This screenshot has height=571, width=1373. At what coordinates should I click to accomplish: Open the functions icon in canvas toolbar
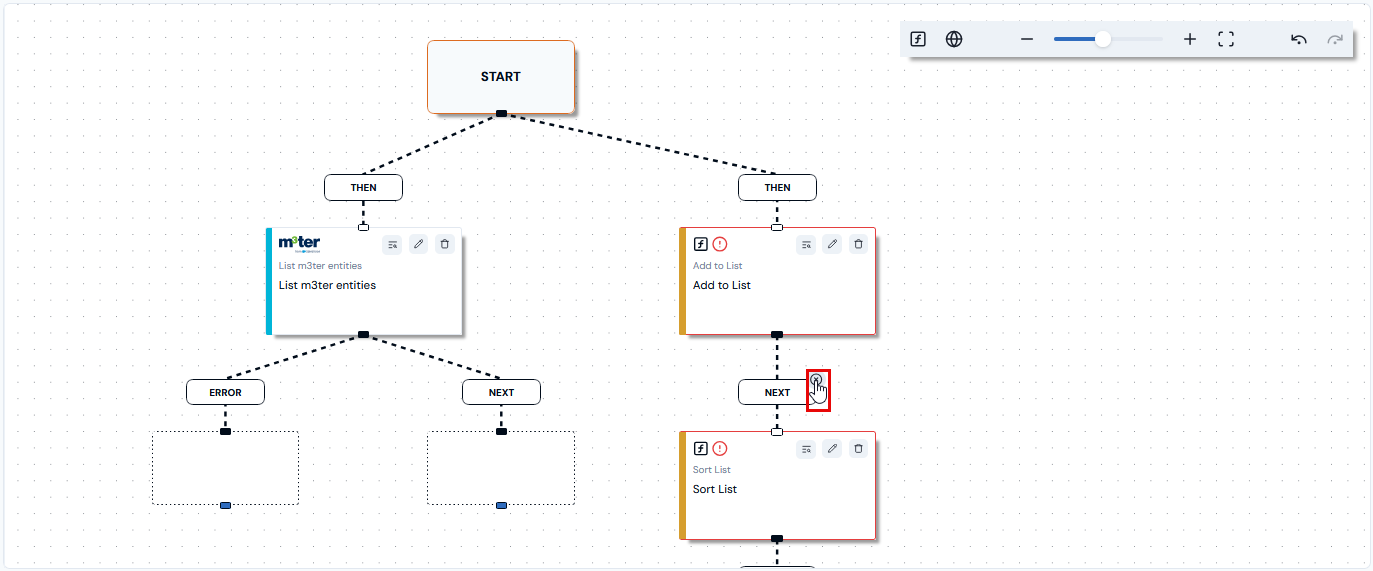[918, 39]
